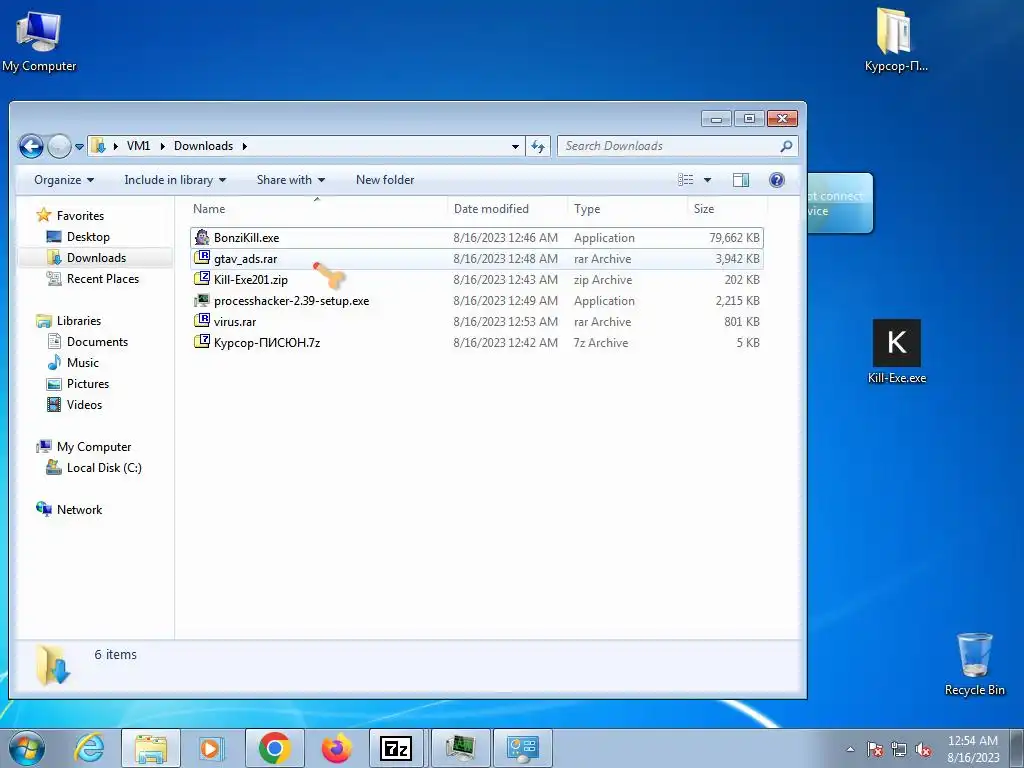1024x768 pixels.
Task: Open the address bar history dropdown
Action: (x=515, y=146)
